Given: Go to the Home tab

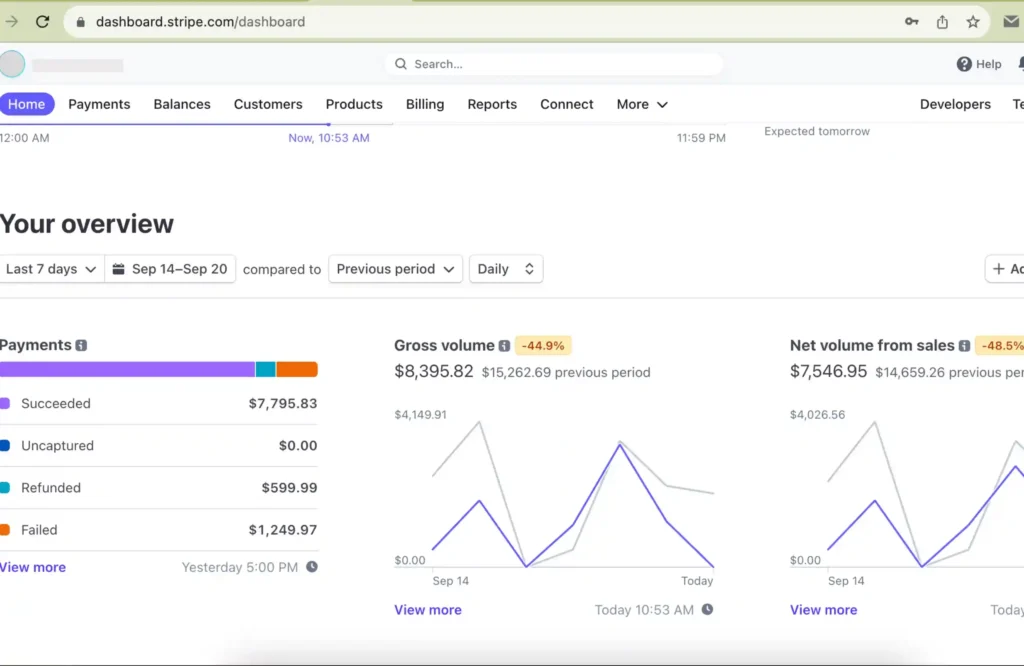Looking at the screenshot, I should (26, 104).
